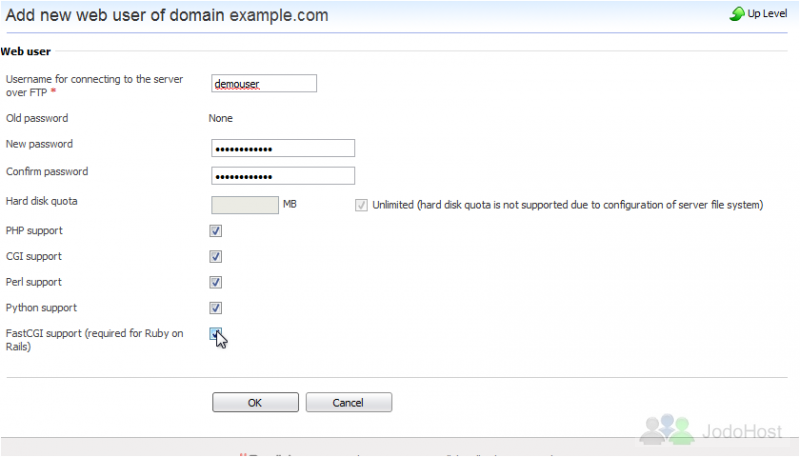The width and height of the screenshot is (800, 457).
Task: Toggle the FastCGI support checkbox
Action: (x=215, y=334)
